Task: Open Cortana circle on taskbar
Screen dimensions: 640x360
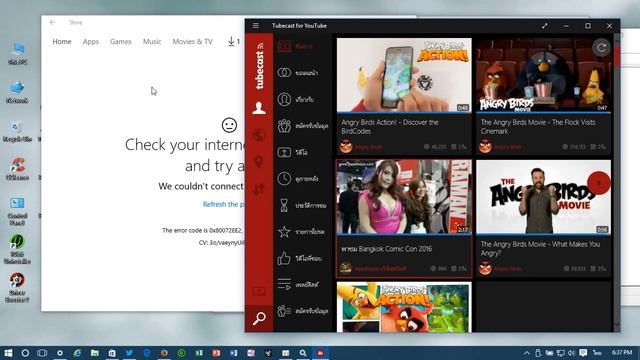Action: 25,353
